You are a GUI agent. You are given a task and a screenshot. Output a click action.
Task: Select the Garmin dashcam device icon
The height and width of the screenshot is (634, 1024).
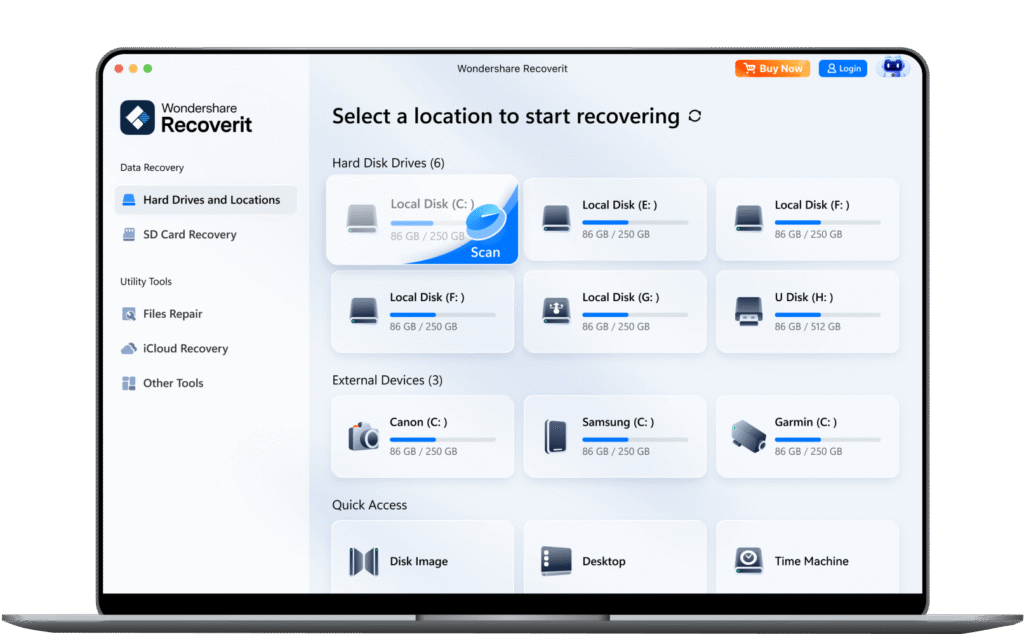click(748, 435)
